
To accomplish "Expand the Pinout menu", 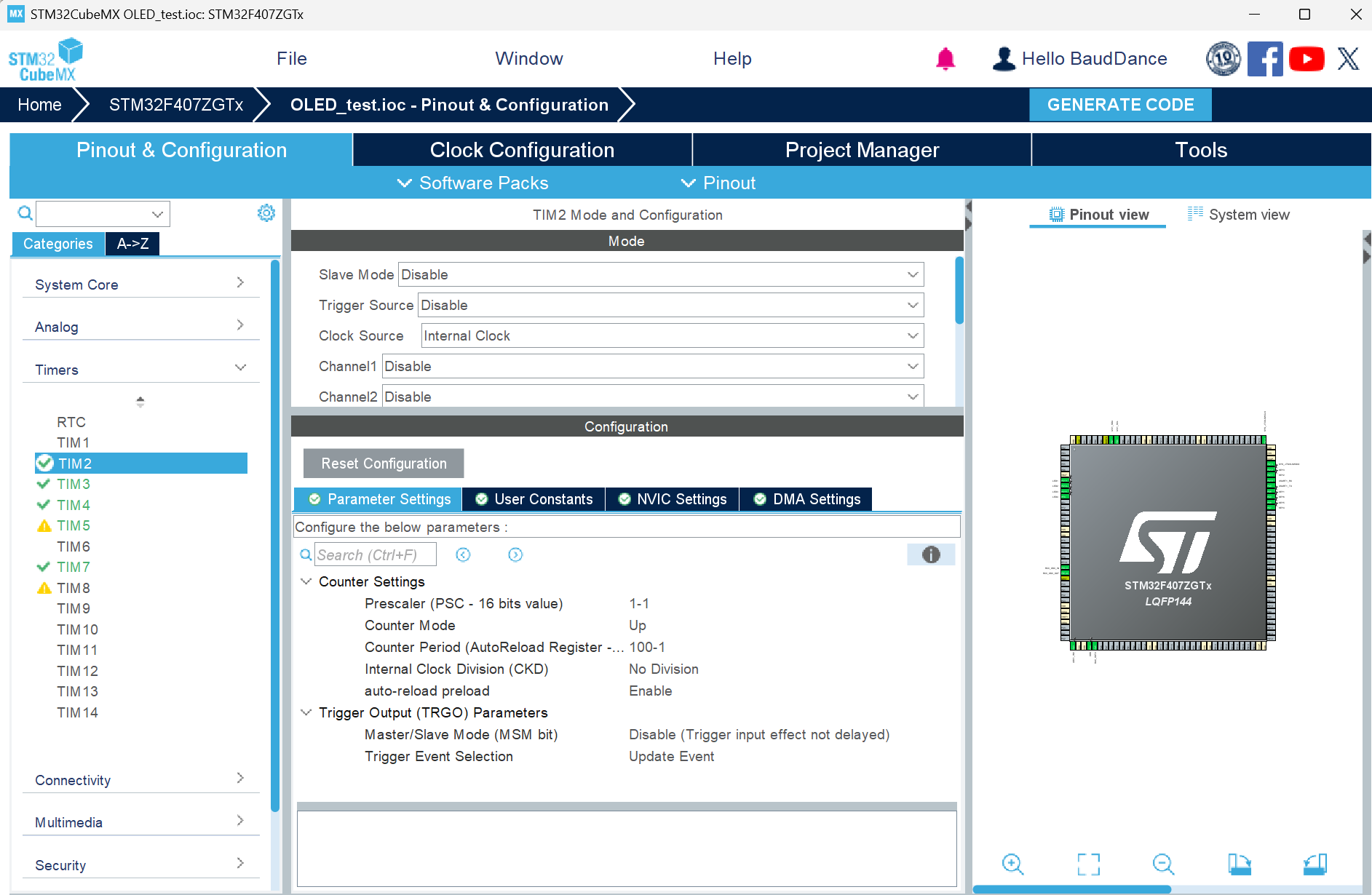I will pos(718,183).
